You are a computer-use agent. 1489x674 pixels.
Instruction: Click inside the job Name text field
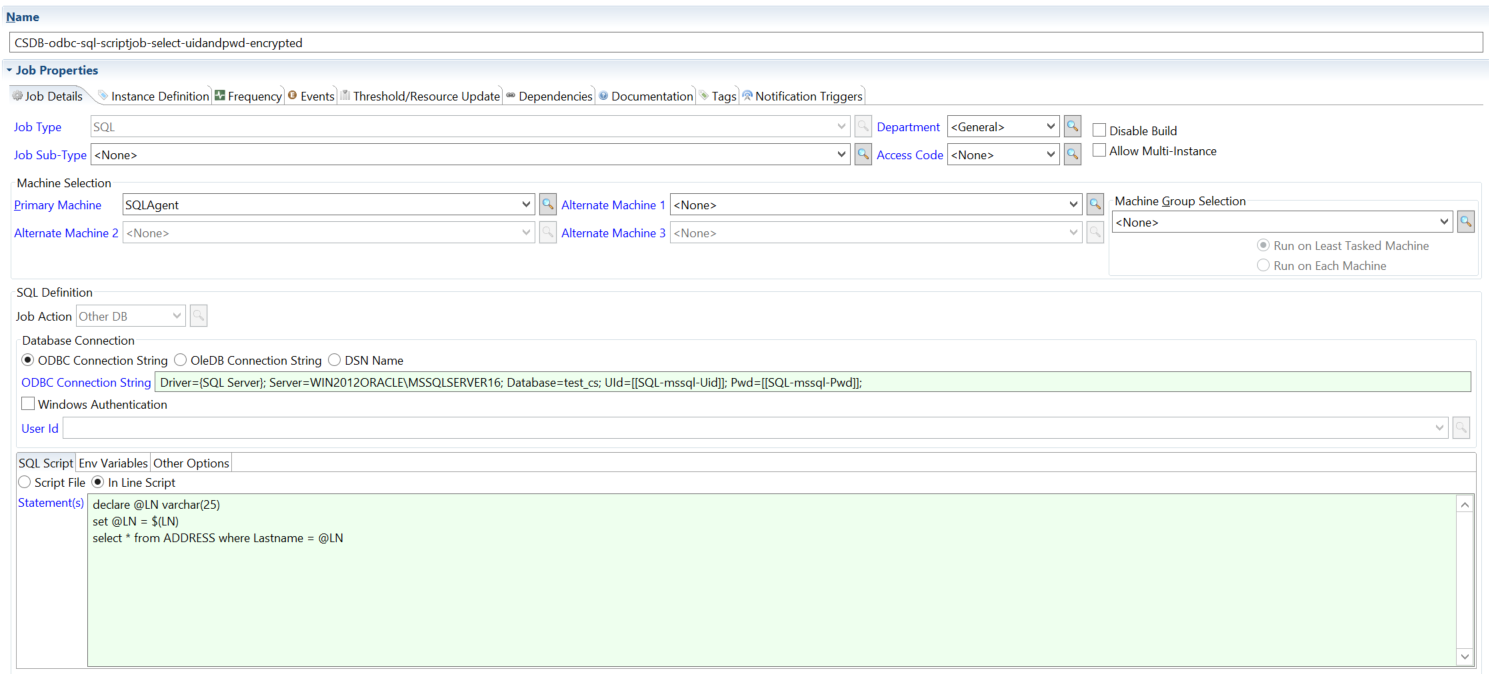pos(745,43)
